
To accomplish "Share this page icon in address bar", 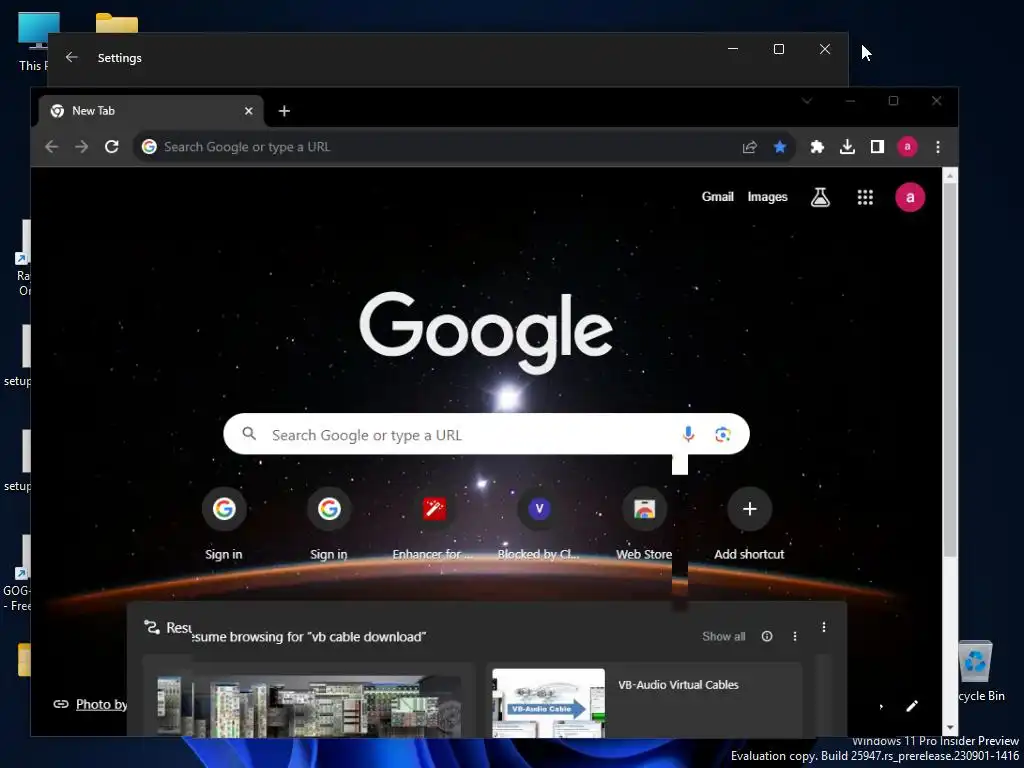I will tap(750, 147).
